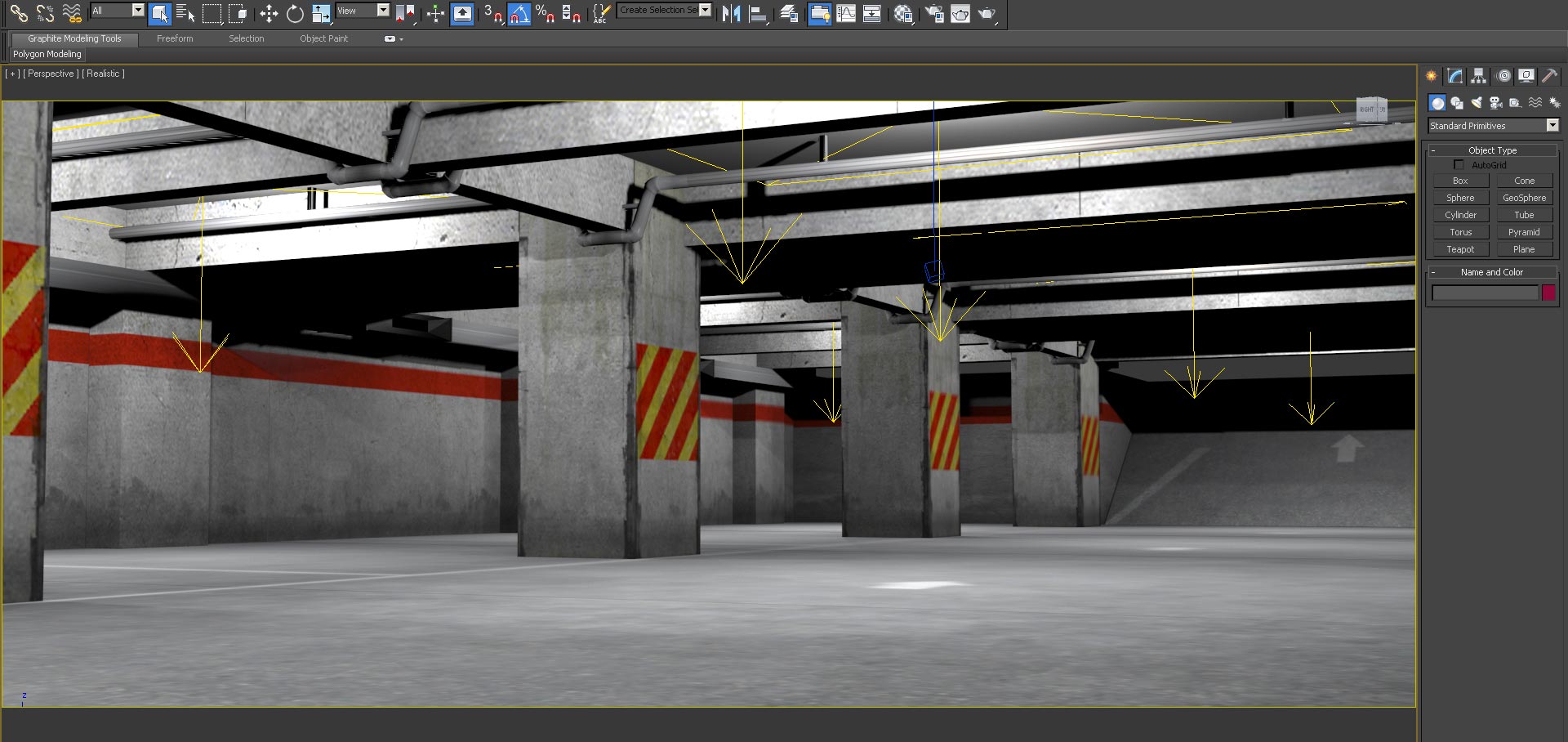The width and height of the screenshot is (1568, 742).
Task: Click the object color swatch
Action: 1548,293
